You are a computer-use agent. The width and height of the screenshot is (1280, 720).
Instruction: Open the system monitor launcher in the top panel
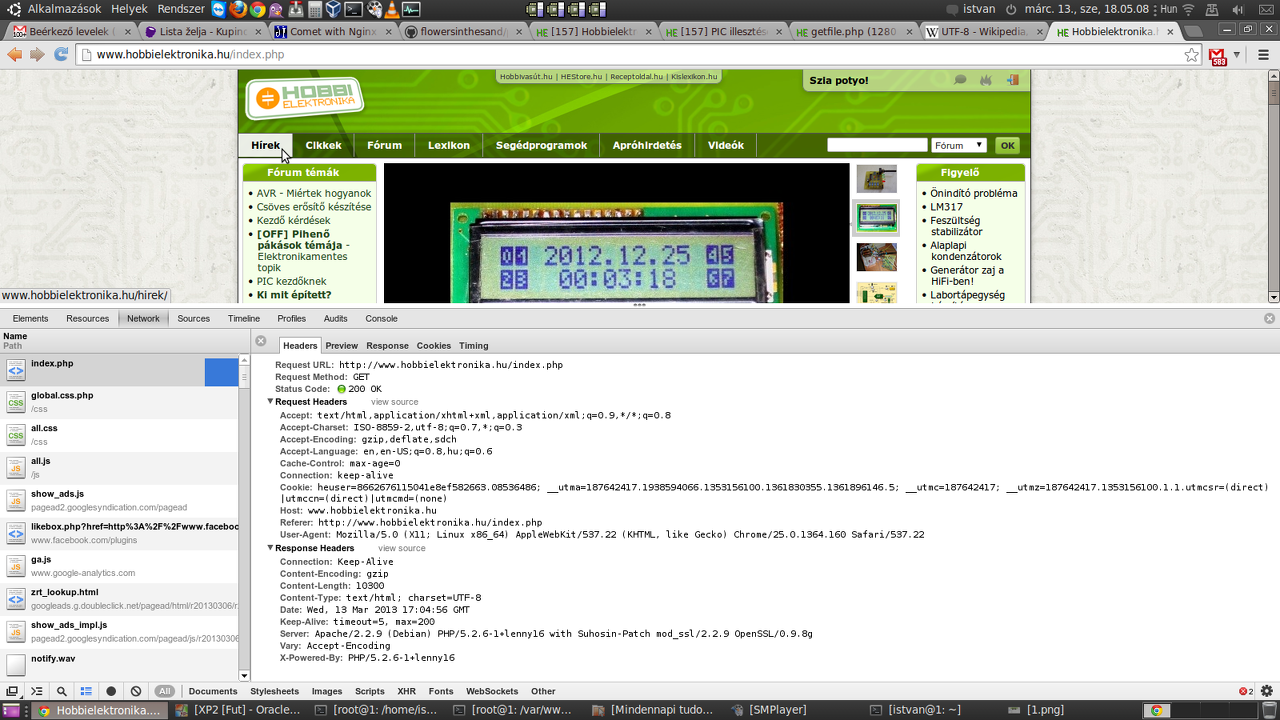(411, 9)
